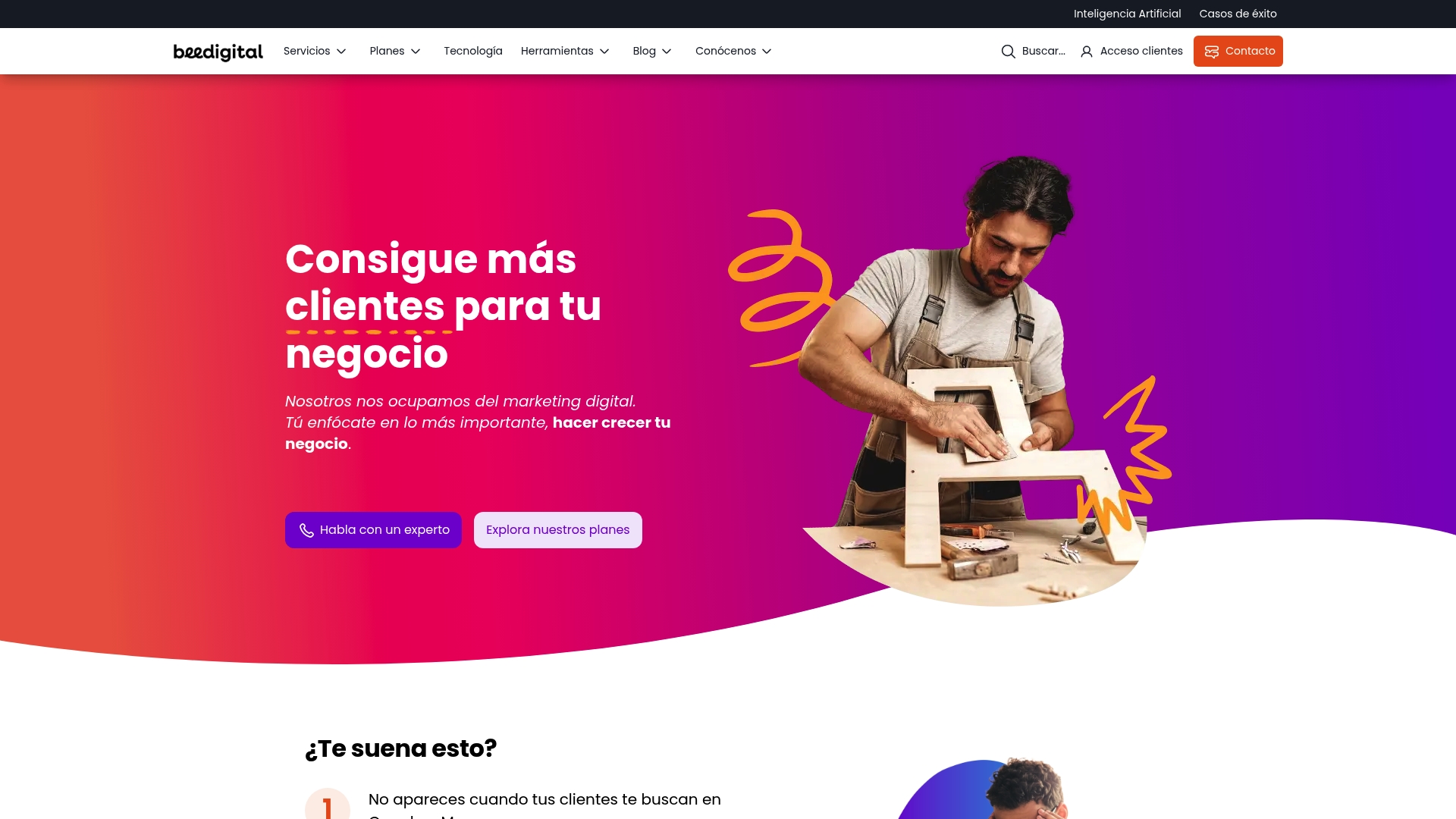Click Explora nuestros planes button
The height and width of the screenshot is (819, 1456).
tap(558, 530)
